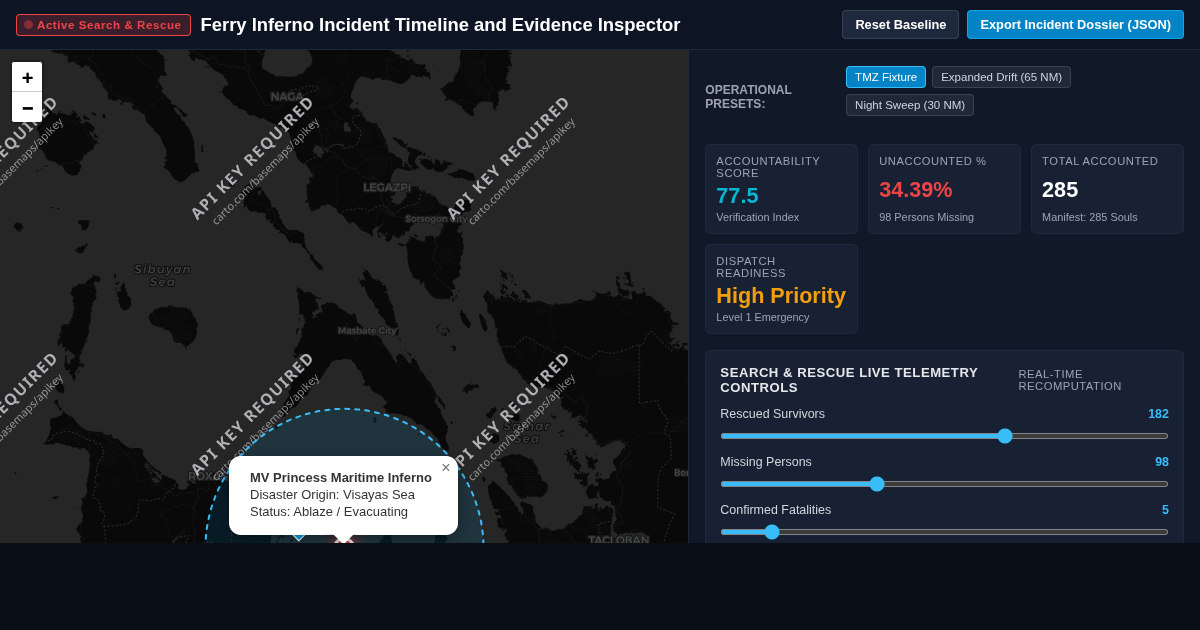
Task: Click the Rescued Survivors value 182
Action: (1158, 414)
